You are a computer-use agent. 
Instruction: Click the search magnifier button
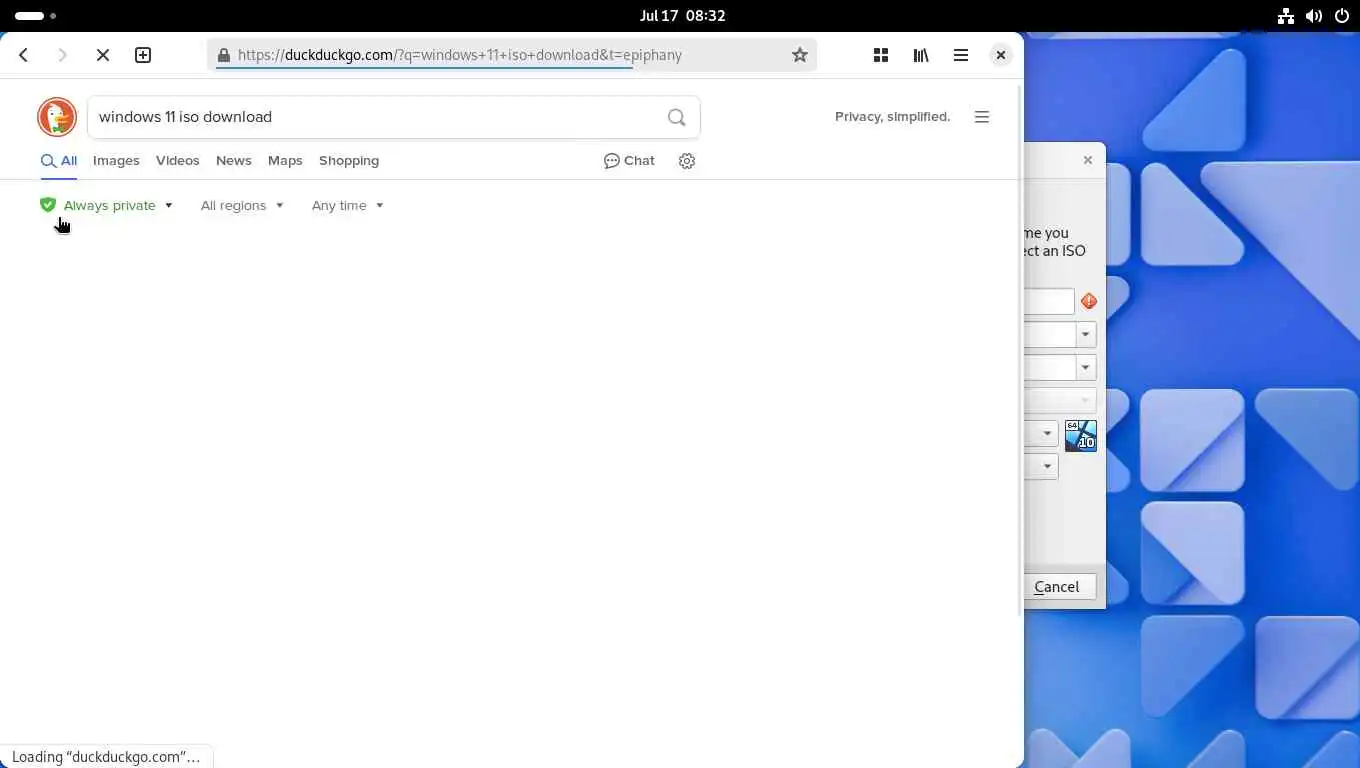click(x=677, y=117)
